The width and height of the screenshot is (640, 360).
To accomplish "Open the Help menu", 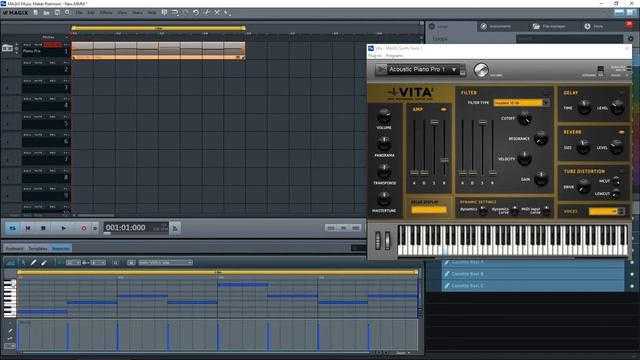I will coord(152,13).
